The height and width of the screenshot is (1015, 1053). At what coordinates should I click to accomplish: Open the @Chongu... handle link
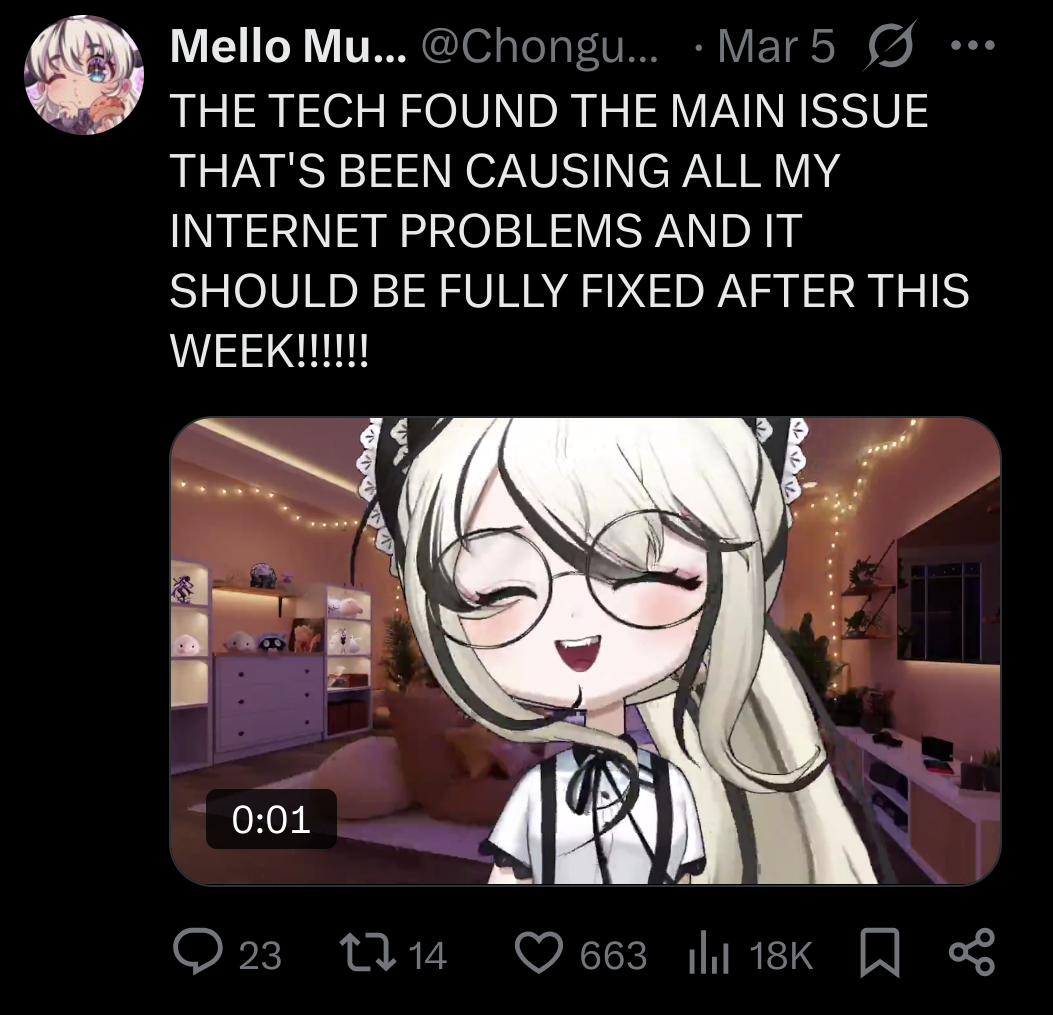coord(539,46)
